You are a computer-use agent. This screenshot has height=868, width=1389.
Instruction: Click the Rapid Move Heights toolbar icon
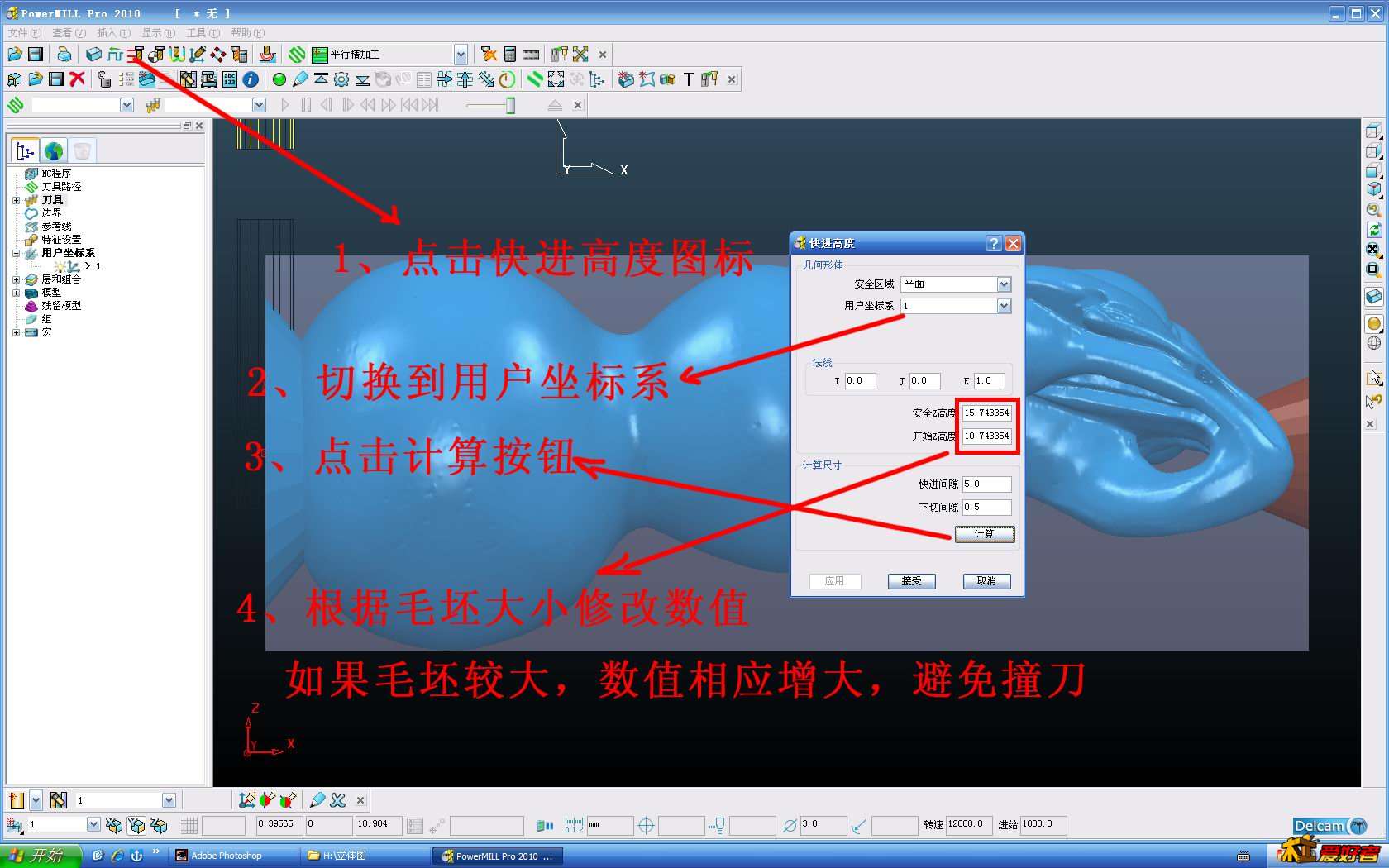tap(136, 55)
